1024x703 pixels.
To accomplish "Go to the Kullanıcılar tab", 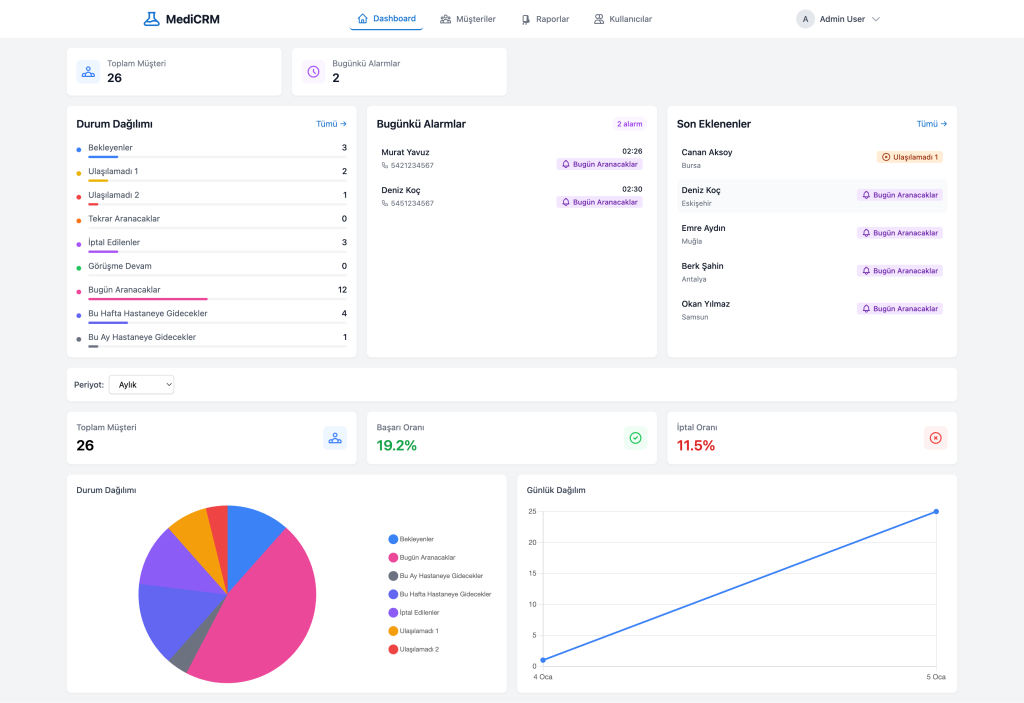I will click(x=622, y=19).
